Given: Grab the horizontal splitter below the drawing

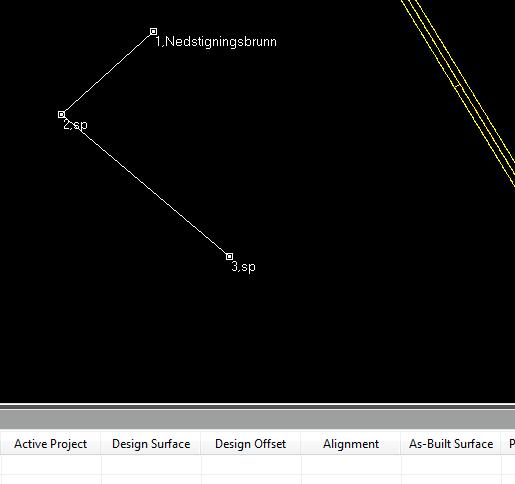Looking at the screenshot, I should point(257,406).
